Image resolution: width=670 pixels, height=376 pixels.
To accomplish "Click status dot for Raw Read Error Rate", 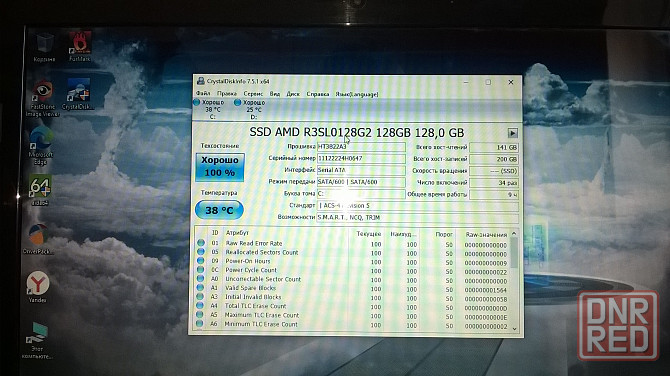I will tap(200, 243).
